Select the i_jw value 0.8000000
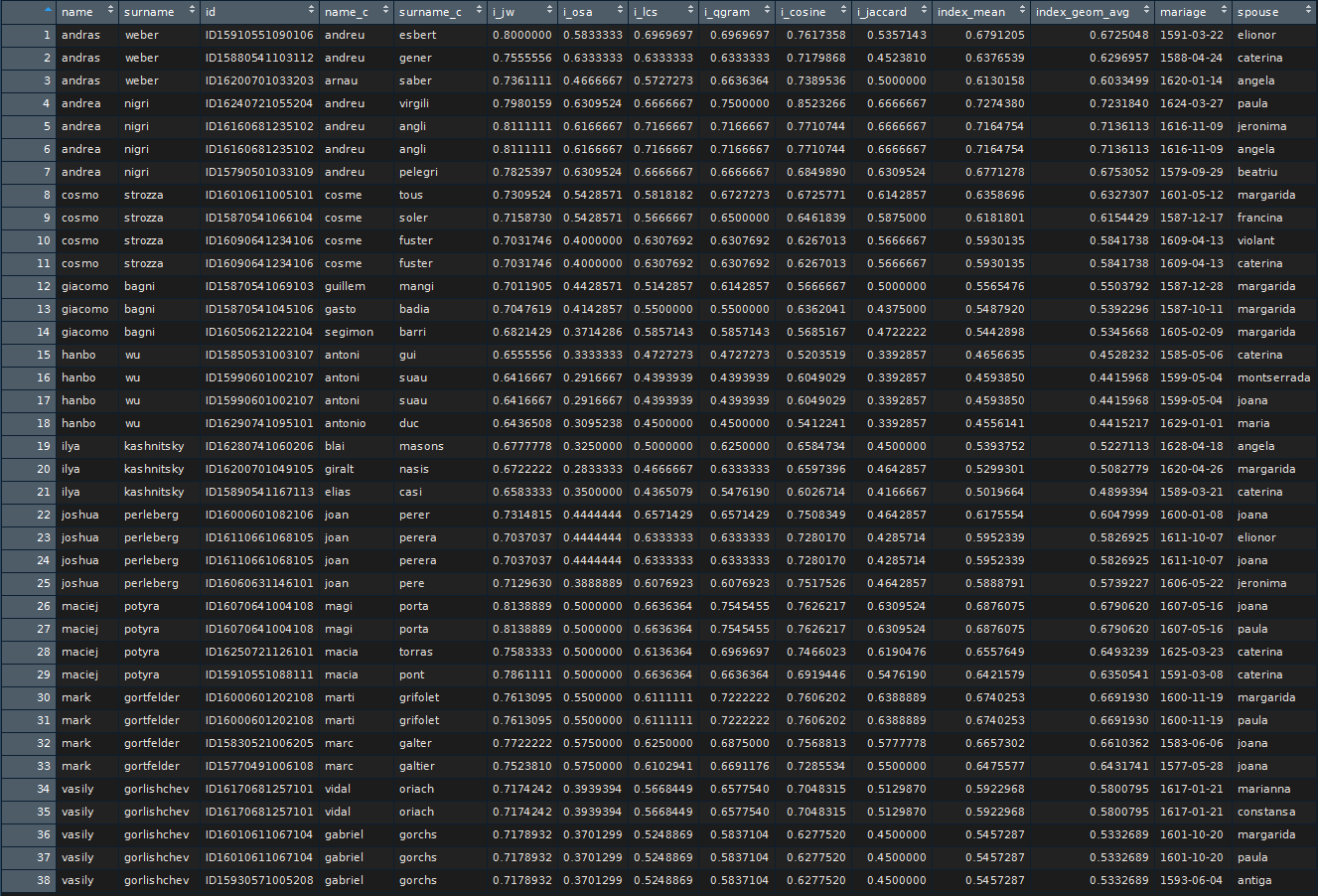The height and width of the screenshot is (896, 1318). pyautogui.click(x=522, y=35)
